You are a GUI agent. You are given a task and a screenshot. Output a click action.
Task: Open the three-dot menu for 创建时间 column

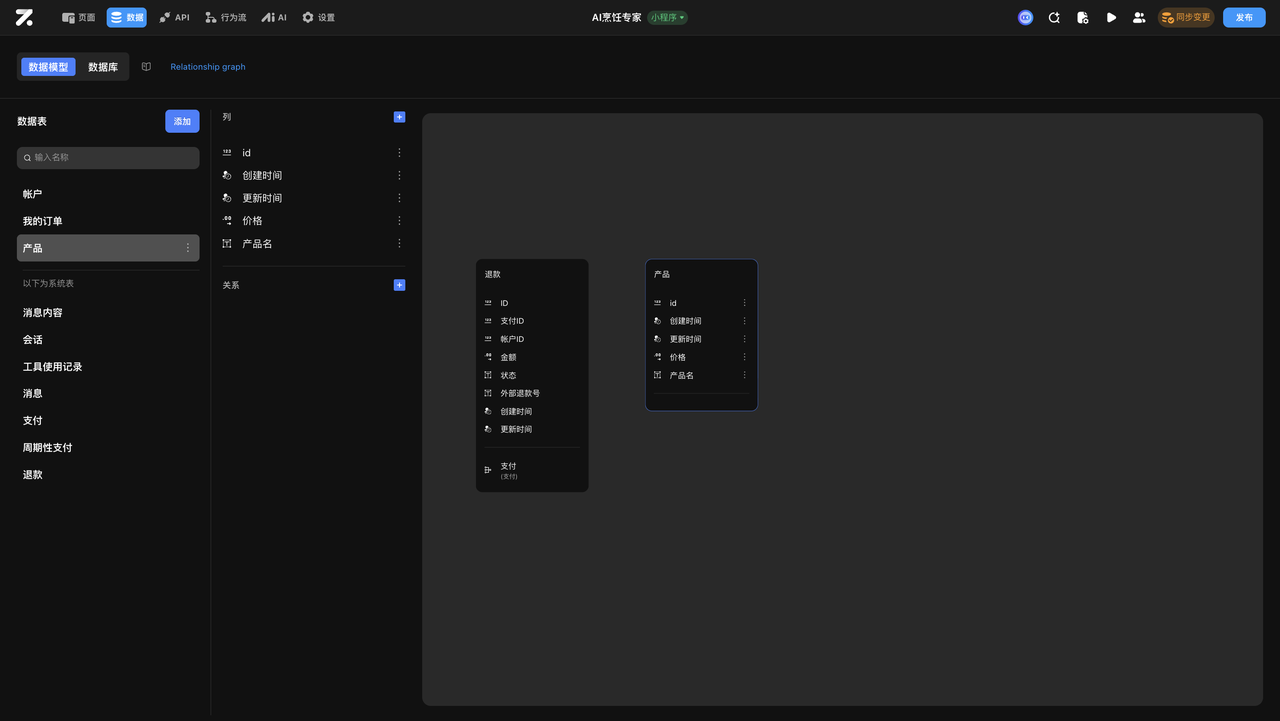(399, 175)
